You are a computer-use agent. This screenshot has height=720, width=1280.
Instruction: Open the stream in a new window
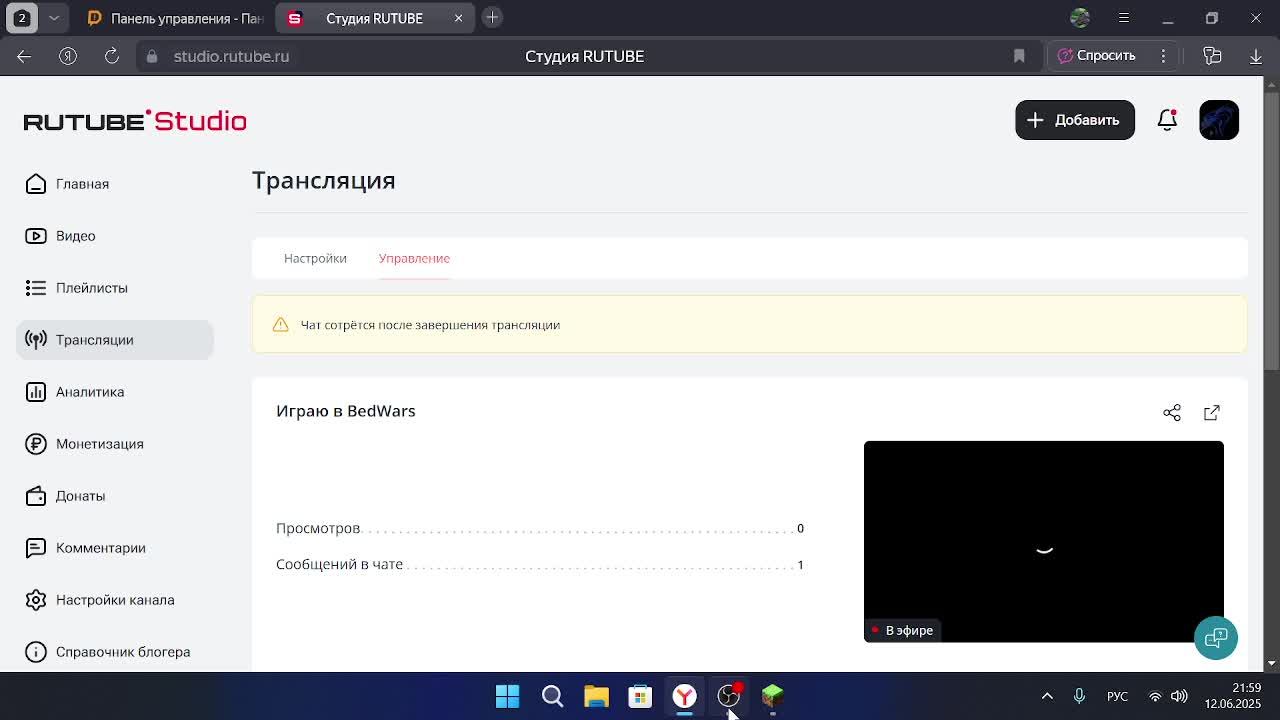1212,412
